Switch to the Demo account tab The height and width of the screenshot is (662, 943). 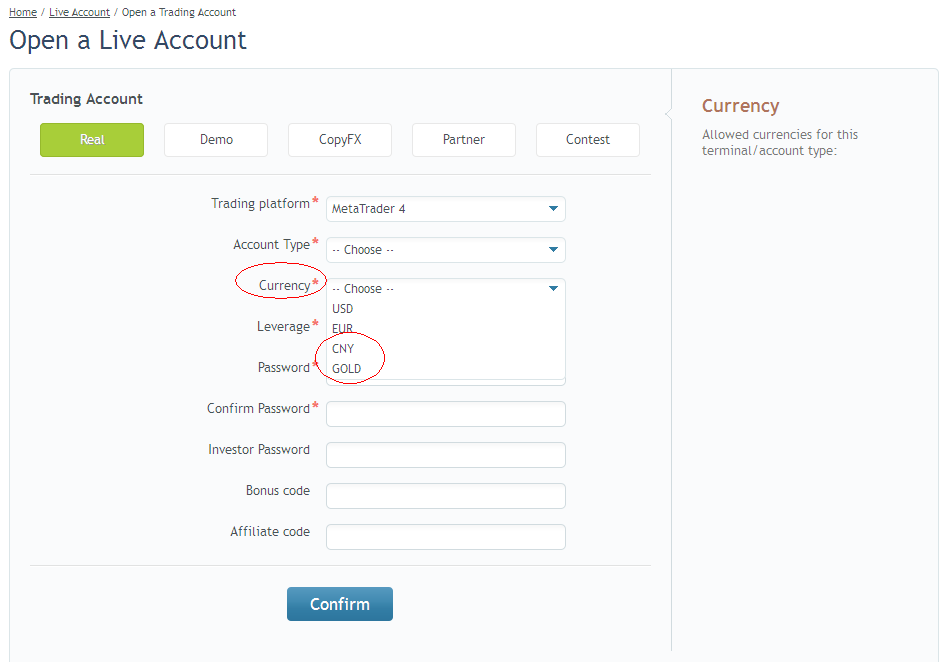216,140
